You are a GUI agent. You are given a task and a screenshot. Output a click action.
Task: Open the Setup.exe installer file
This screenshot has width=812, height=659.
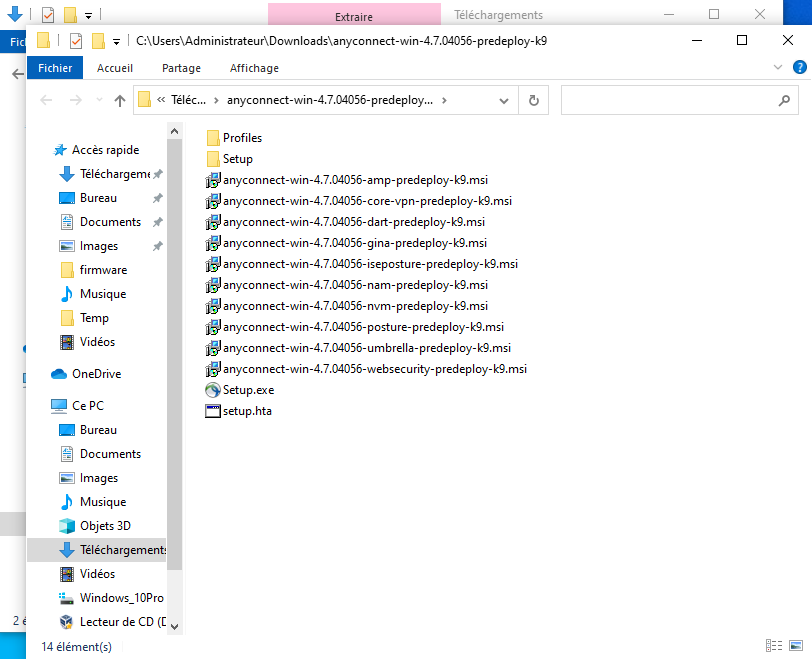247,390
